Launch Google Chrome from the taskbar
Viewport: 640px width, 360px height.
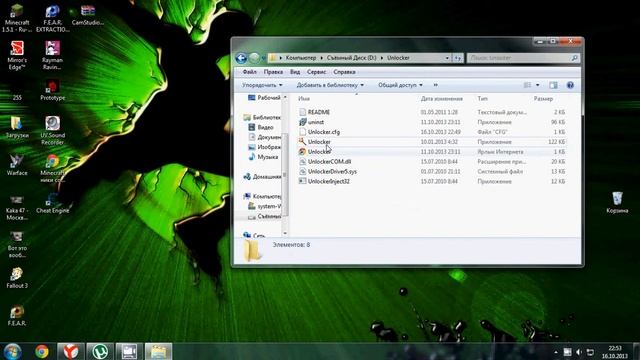coord(42,351)
